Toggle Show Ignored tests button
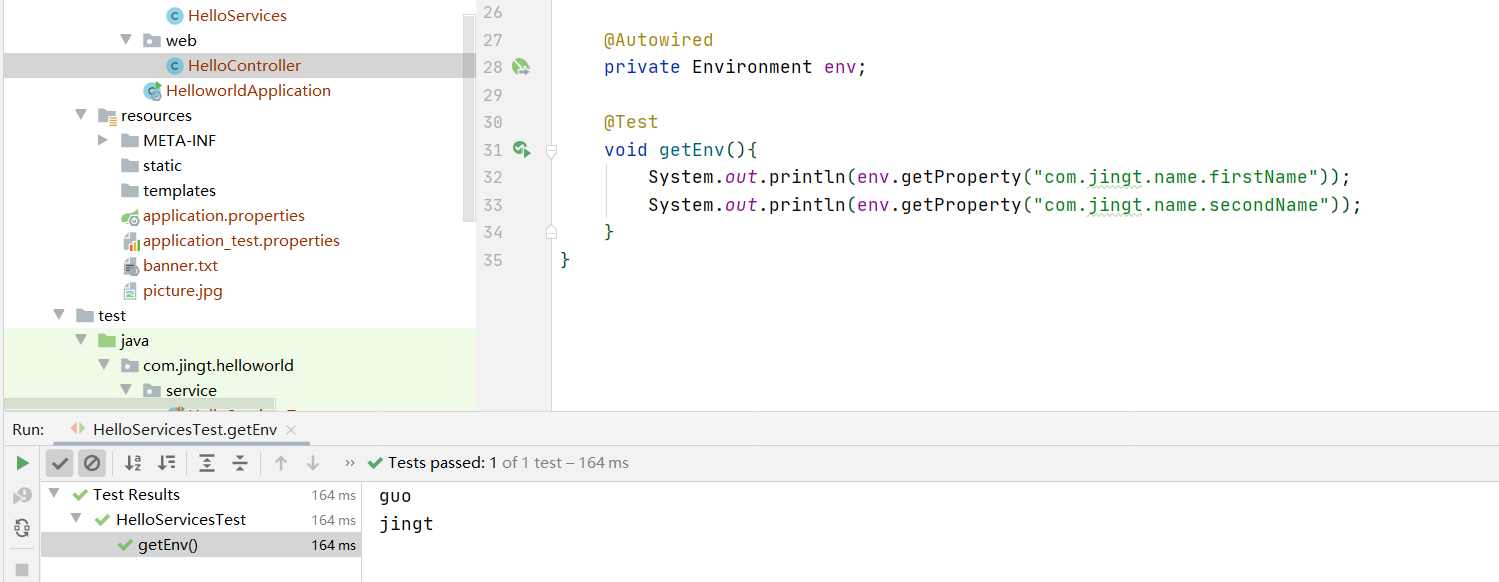 click(92, 463)
